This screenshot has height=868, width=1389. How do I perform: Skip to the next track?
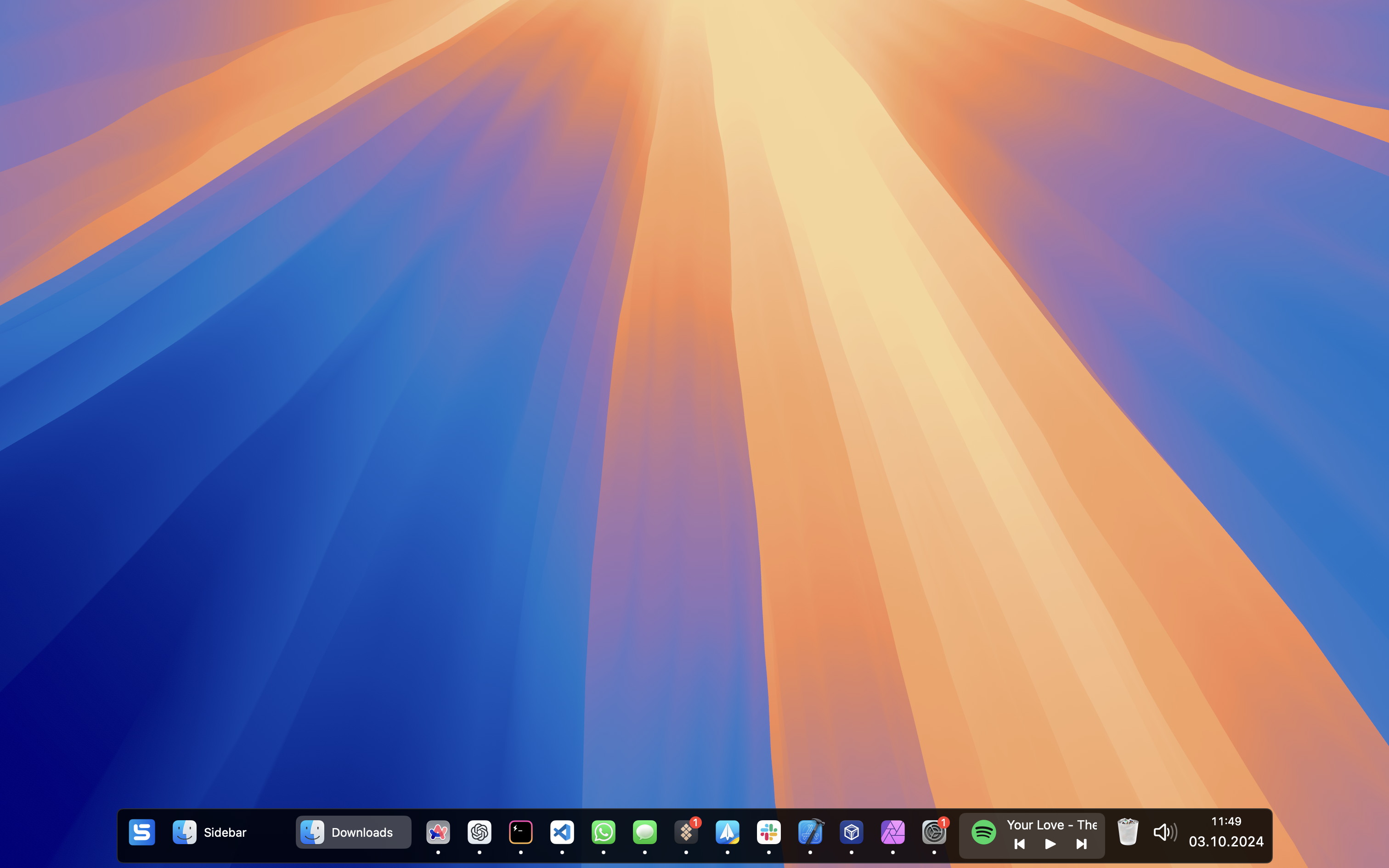point(1081,844)
